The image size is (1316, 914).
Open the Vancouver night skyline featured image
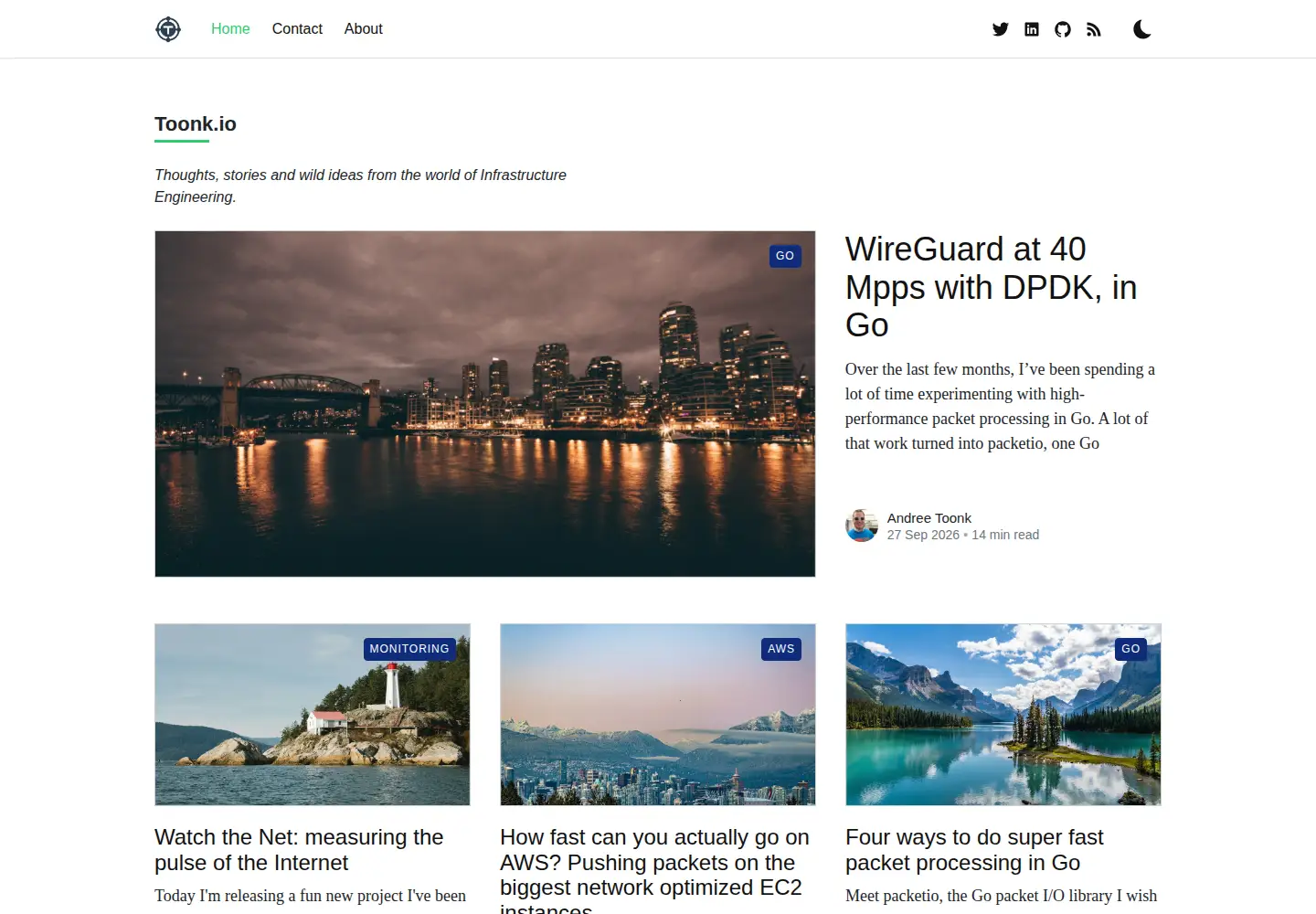click(485, 404)
